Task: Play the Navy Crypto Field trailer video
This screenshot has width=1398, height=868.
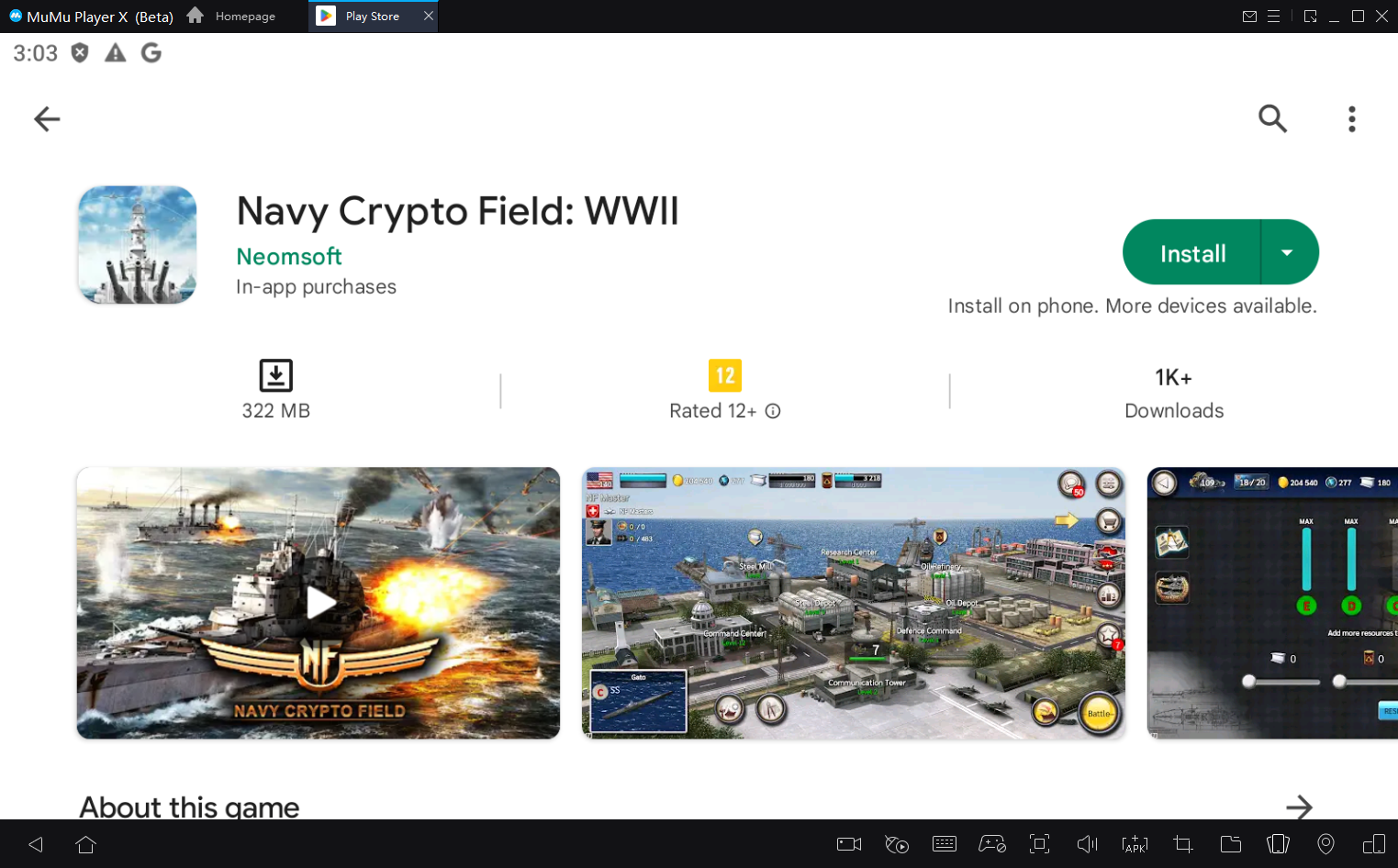Action: click(319, 603)
